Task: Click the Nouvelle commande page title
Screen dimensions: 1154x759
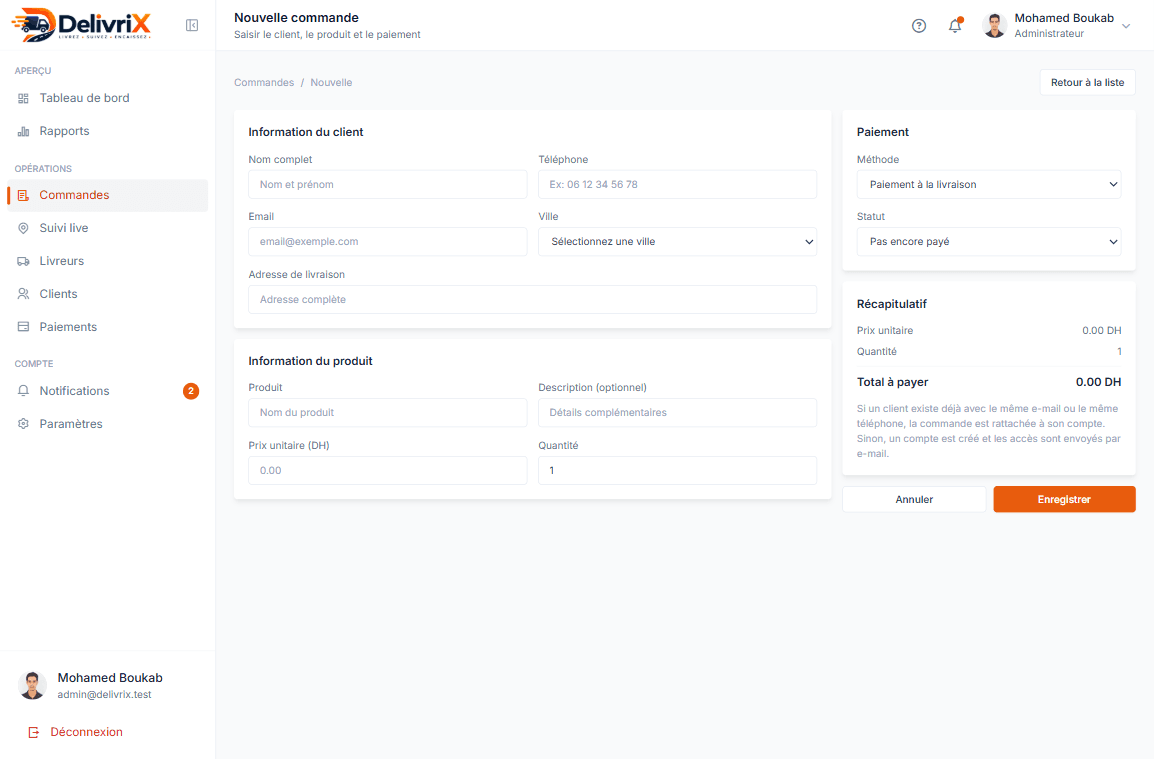Action: pyautogui.click(x=297, y=18)
